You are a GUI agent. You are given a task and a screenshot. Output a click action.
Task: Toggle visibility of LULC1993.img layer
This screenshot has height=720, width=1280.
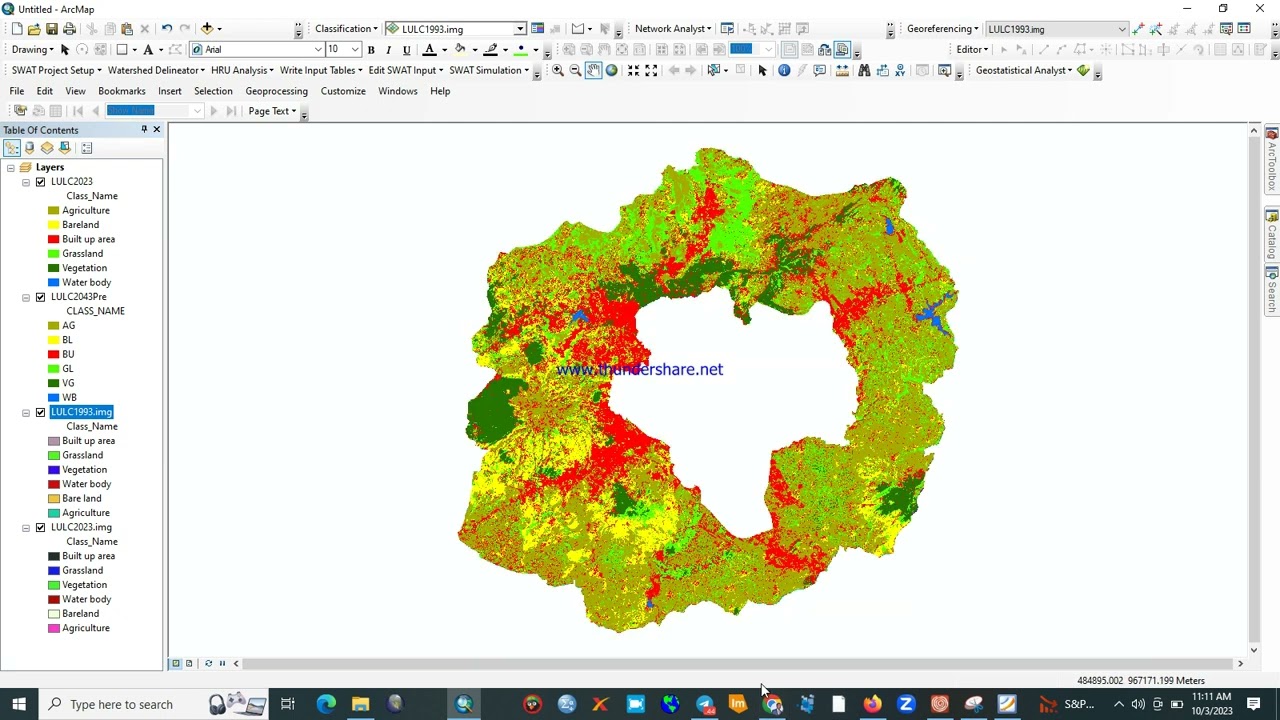[x=40, y=412]
